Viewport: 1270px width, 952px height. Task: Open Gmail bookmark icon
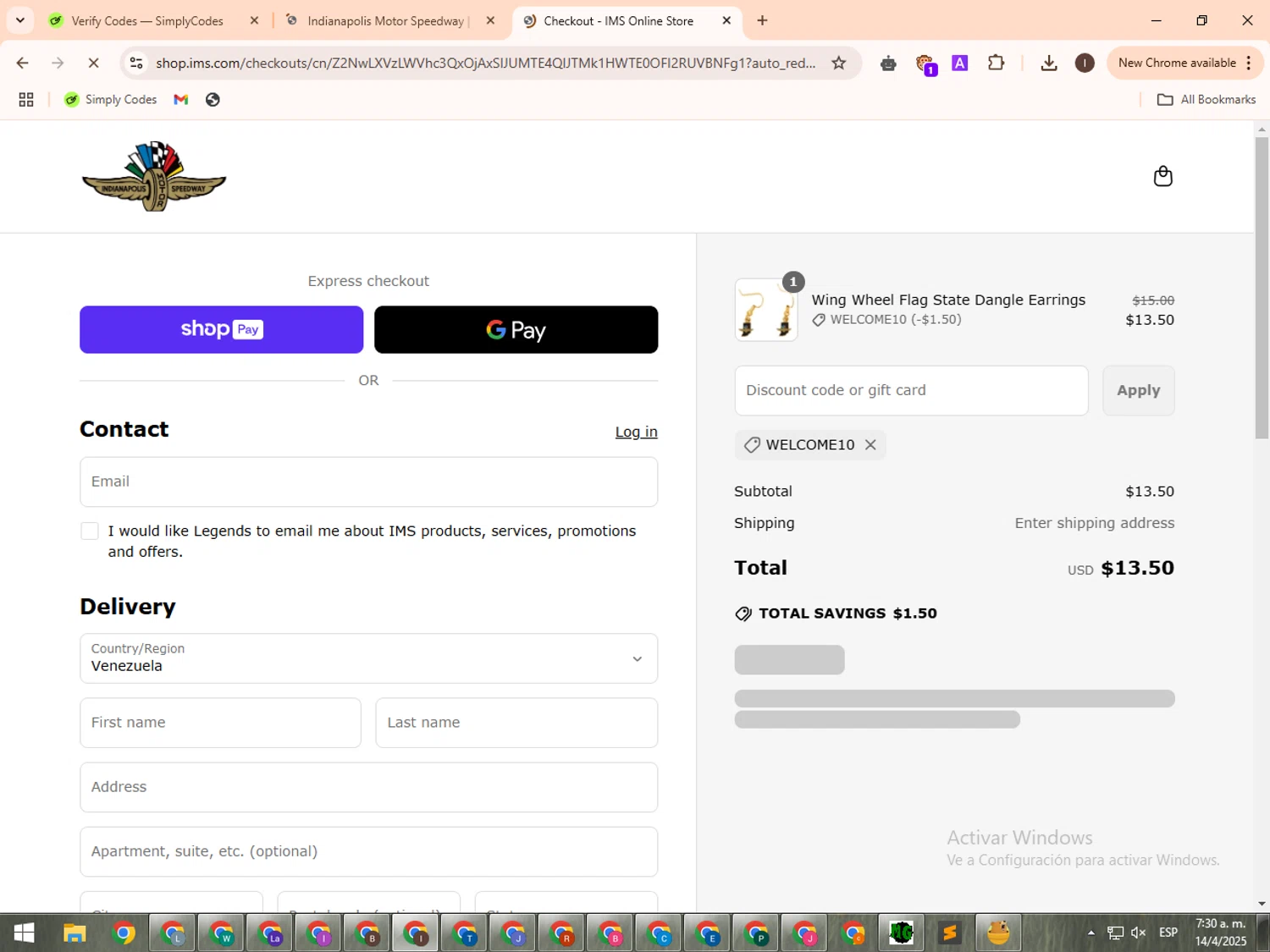click(x=180, y=100)
